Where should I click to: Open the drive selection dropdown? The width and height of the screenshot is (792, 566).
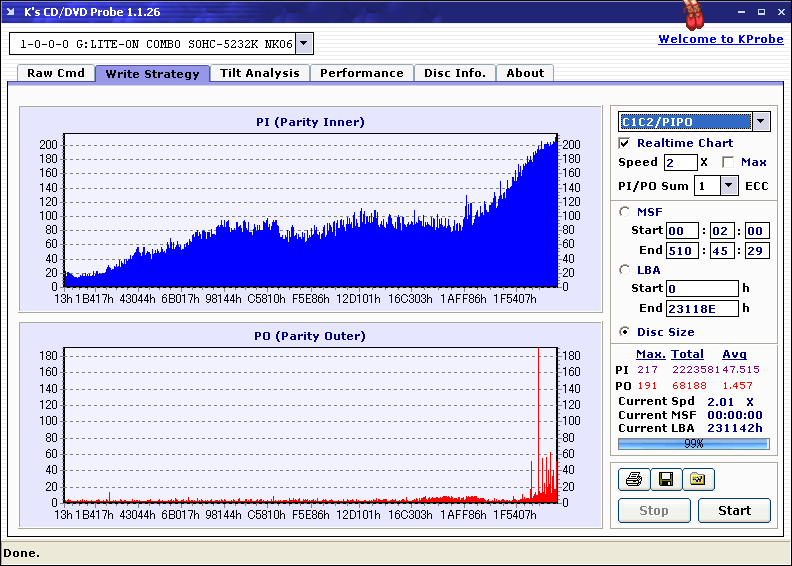pos(305,44)
